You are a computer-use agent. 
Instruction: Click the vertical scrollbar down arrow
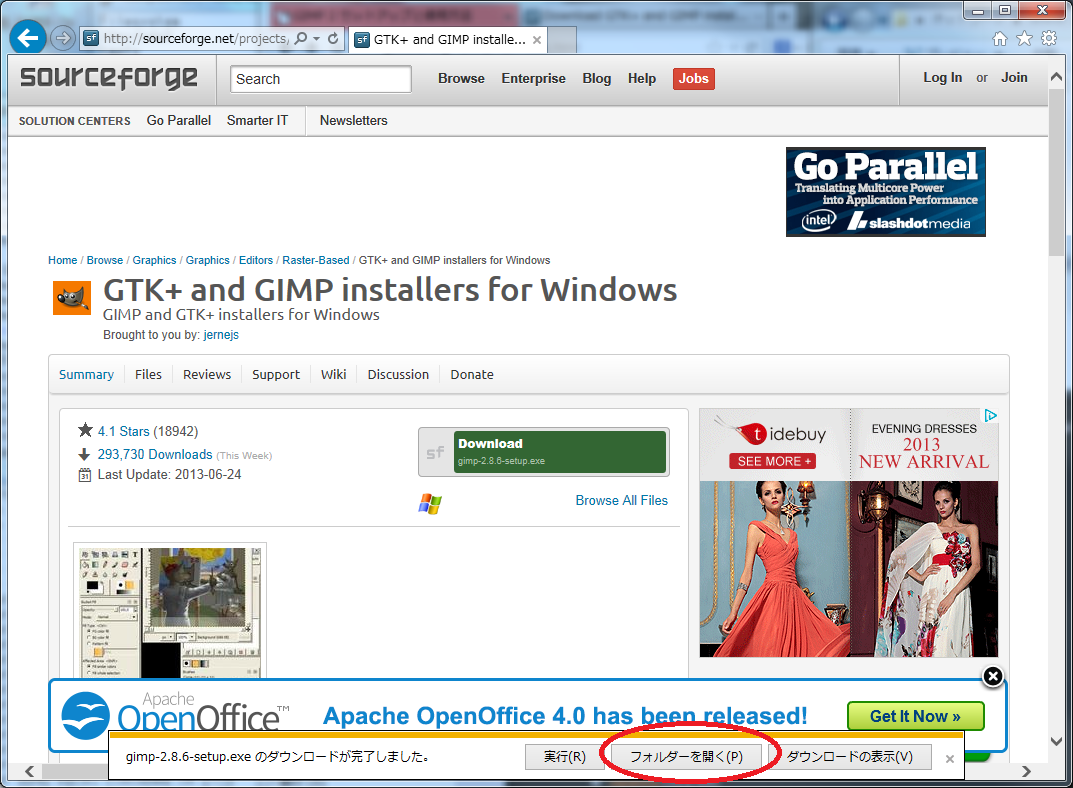click(x=1056, y=741)
